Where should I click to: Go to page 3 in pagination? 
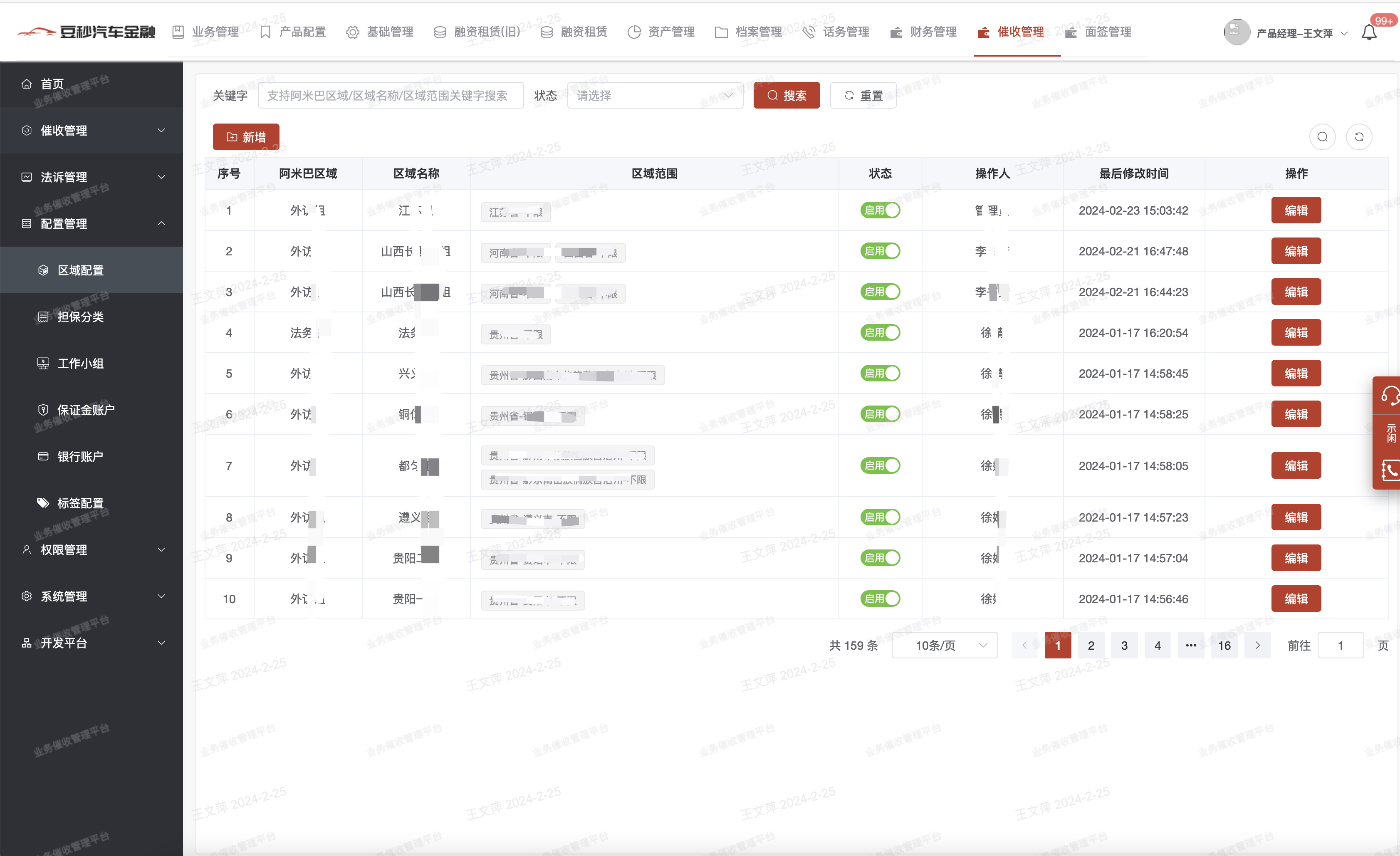[1124, 645]
